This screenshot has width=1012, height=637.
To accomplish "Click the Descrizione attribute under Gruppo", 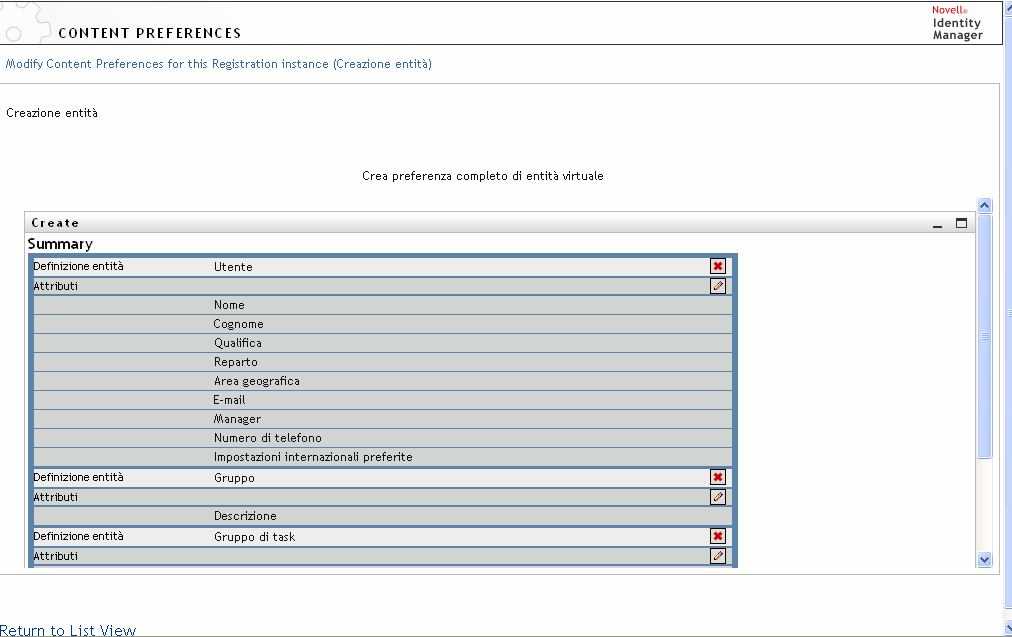I will [245, 516].
